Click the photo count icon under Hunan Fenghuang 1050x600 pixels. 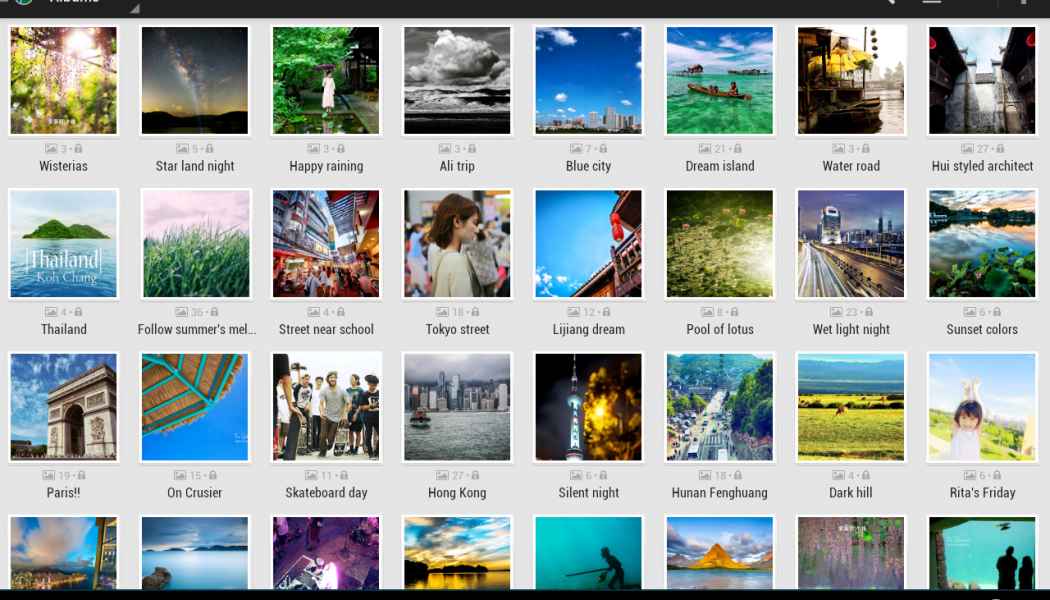point(704,476)
